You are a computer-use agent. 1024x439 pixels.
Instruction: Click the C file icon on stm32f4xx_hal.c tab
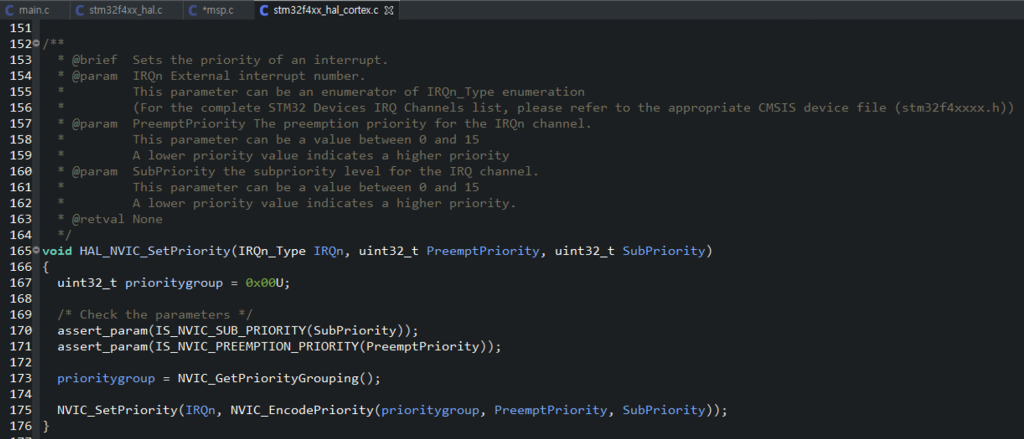80,10
